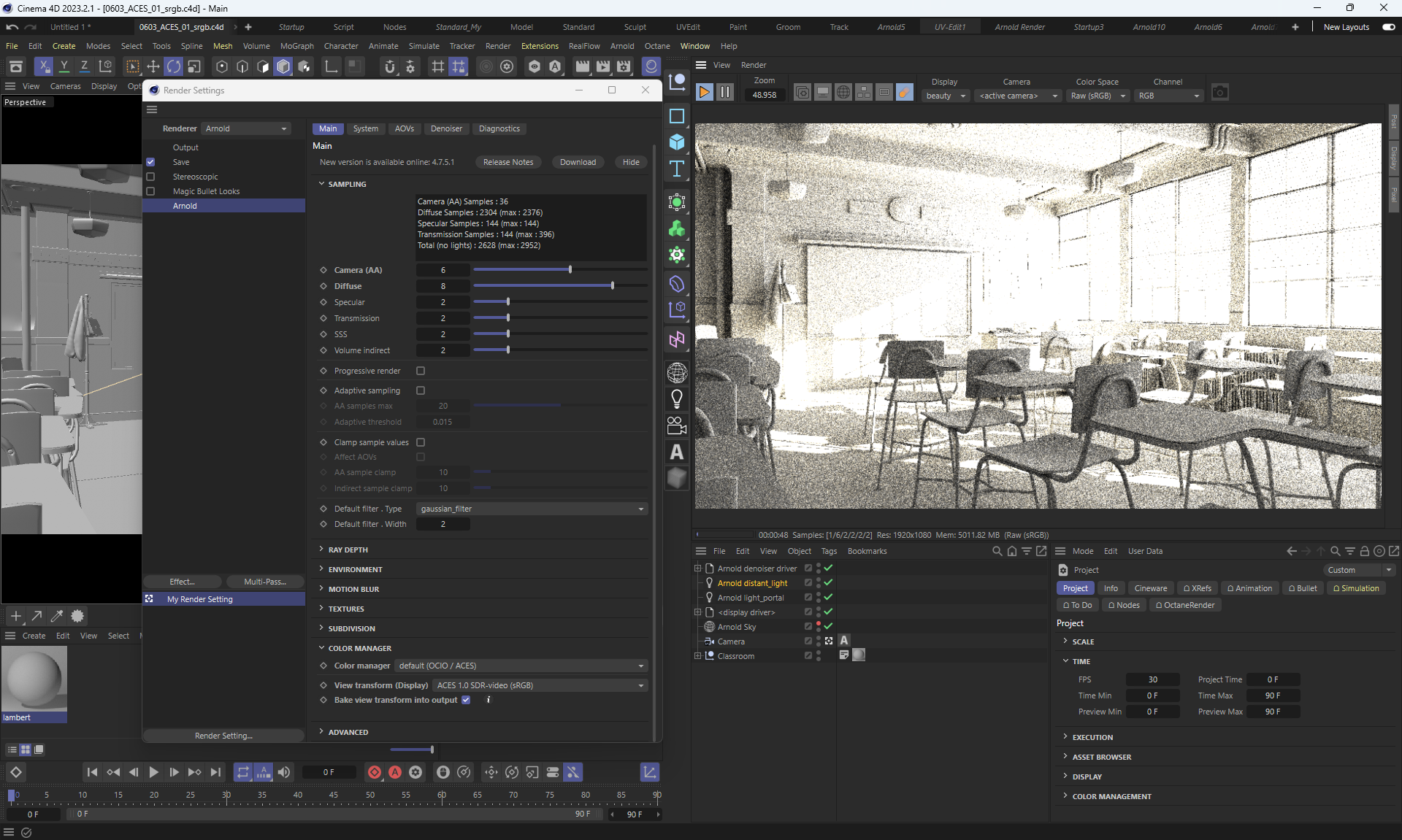Enable the Progressive render checkbox
The height and width of the screenshot is (840, 1402).
[421, 371]
